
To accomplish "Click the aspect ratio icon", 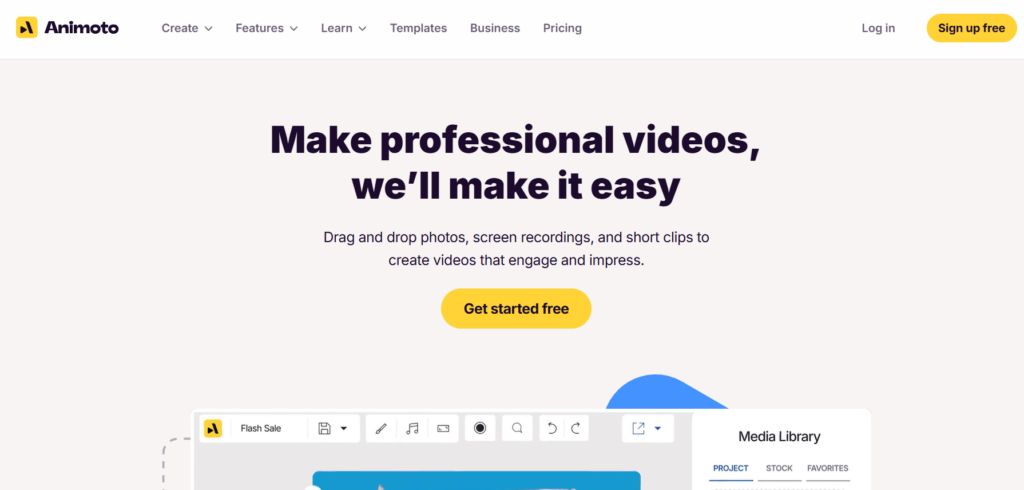I will click(443, 429).
